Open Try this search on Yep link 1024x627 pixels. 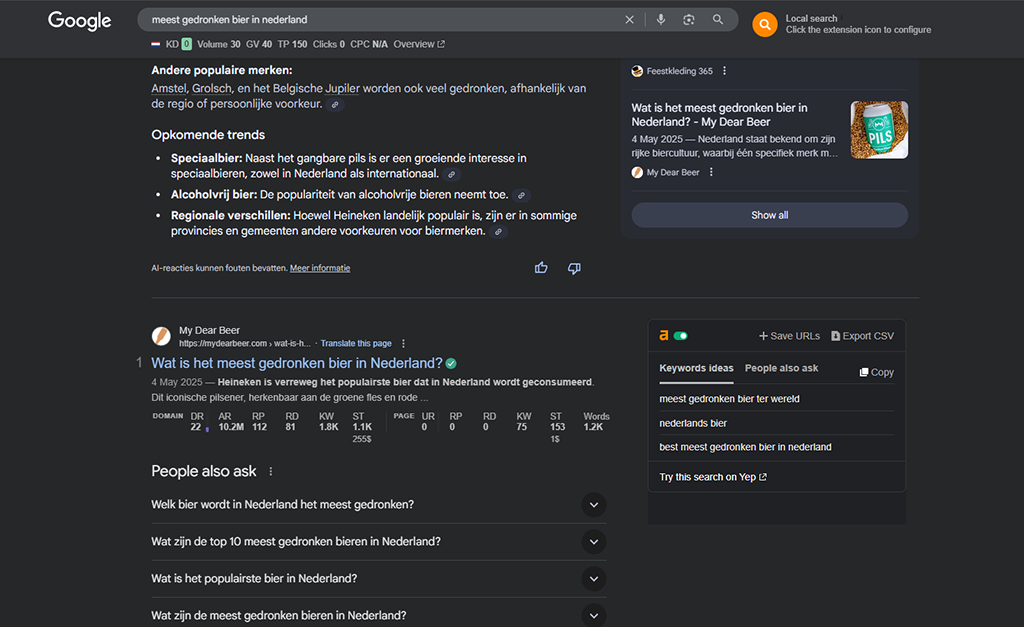(712, 477)
